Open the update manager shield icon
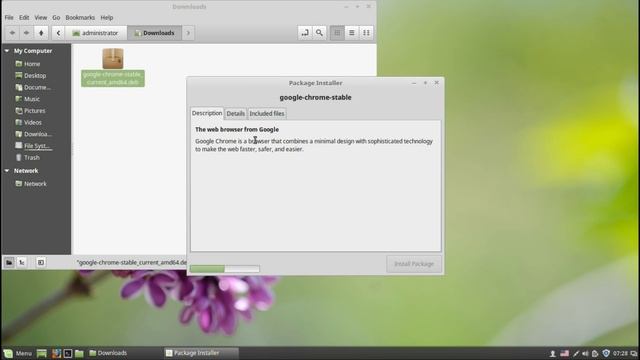Image resolution: width=640 pixels, height=360 pixels. coord(606,353)
